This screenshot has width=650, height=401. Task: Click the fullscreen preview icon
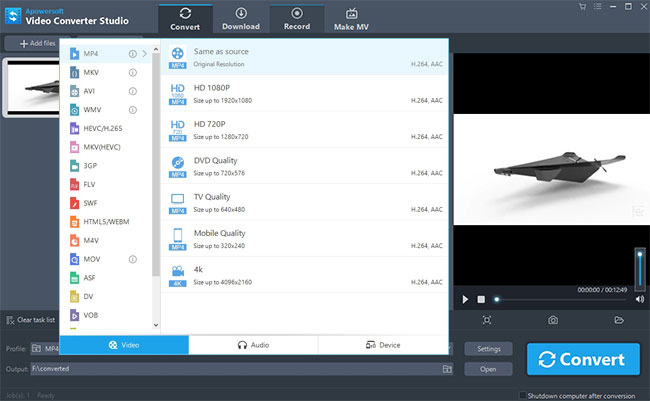[x=487, y=320]
